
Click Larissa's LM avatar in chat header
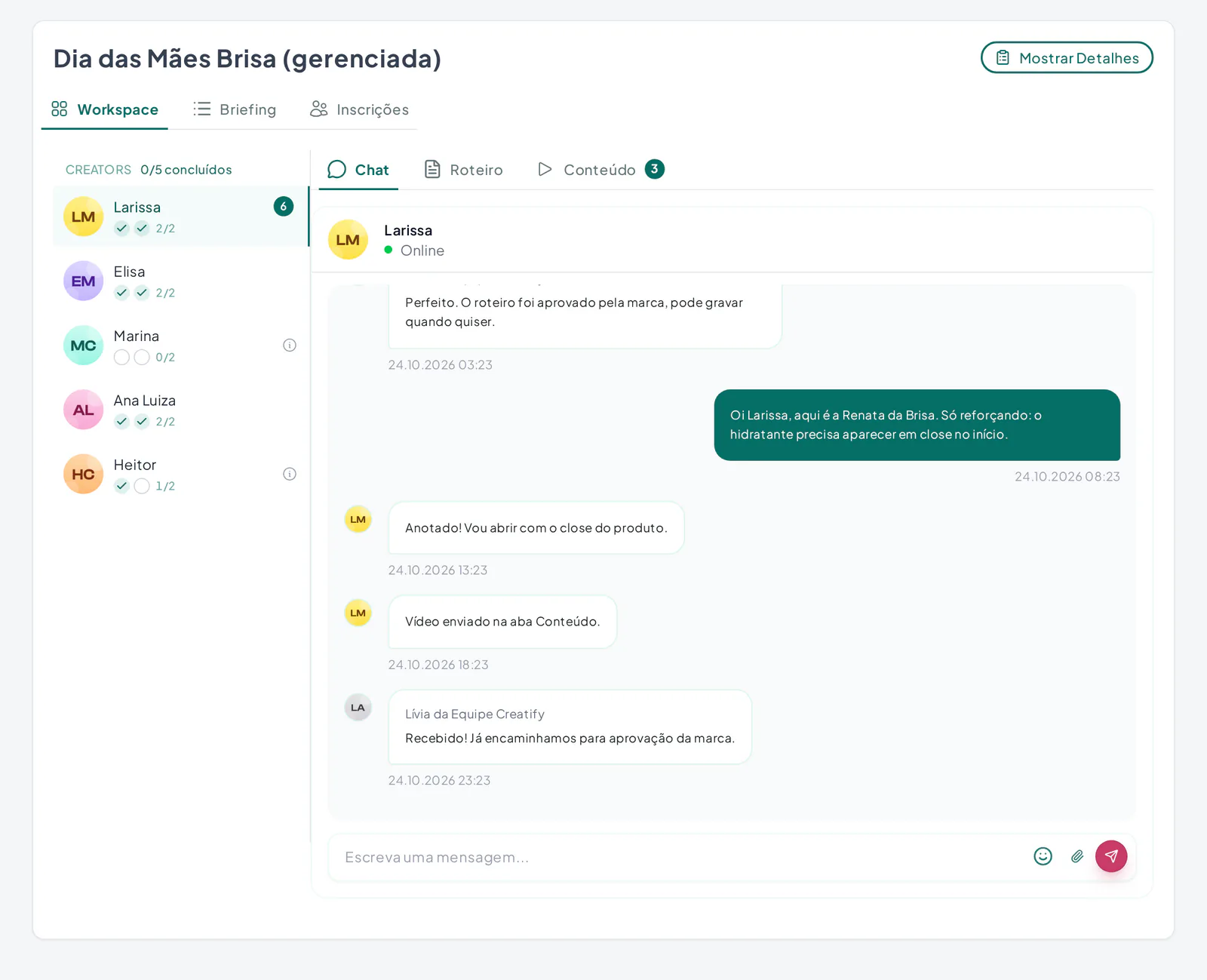point(348,240)
